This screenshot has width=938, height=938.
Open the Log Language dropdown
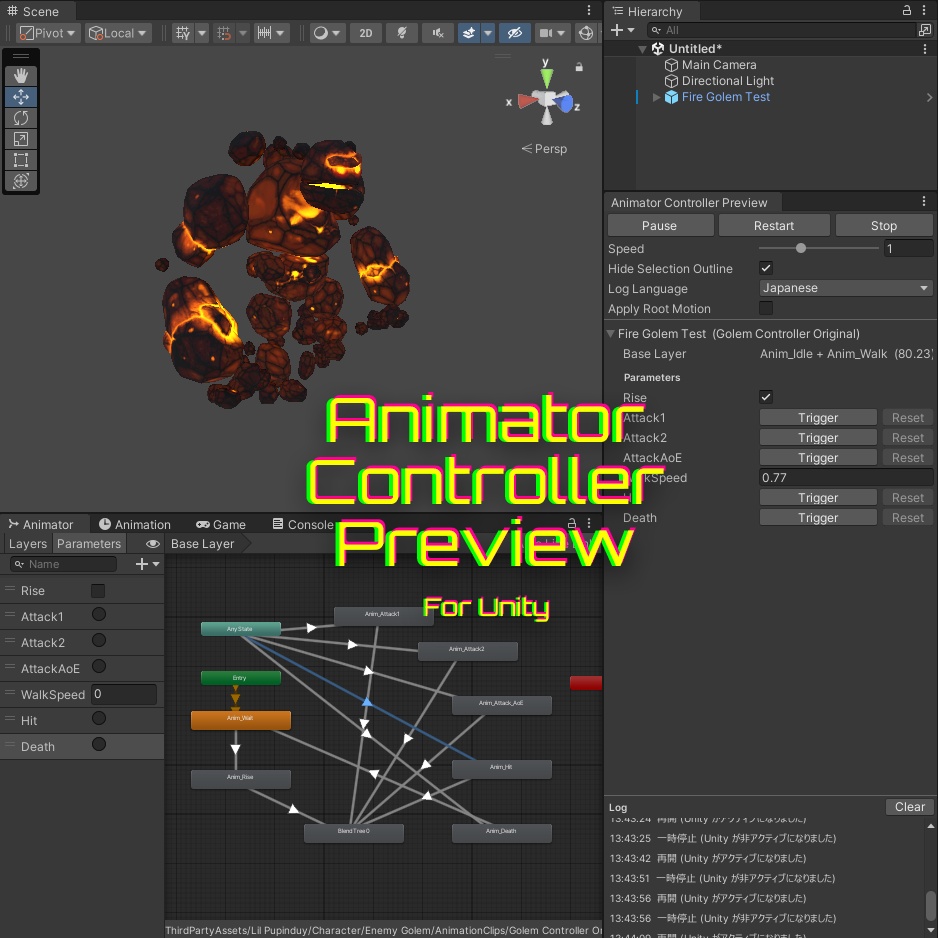(x=845, y=288)
